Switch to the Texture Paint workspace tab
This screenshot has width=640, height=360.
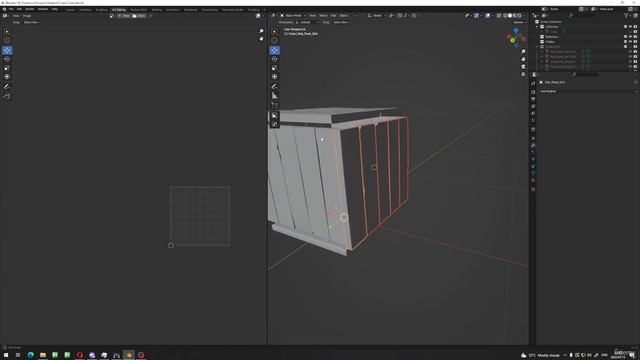tap(138, 9)
